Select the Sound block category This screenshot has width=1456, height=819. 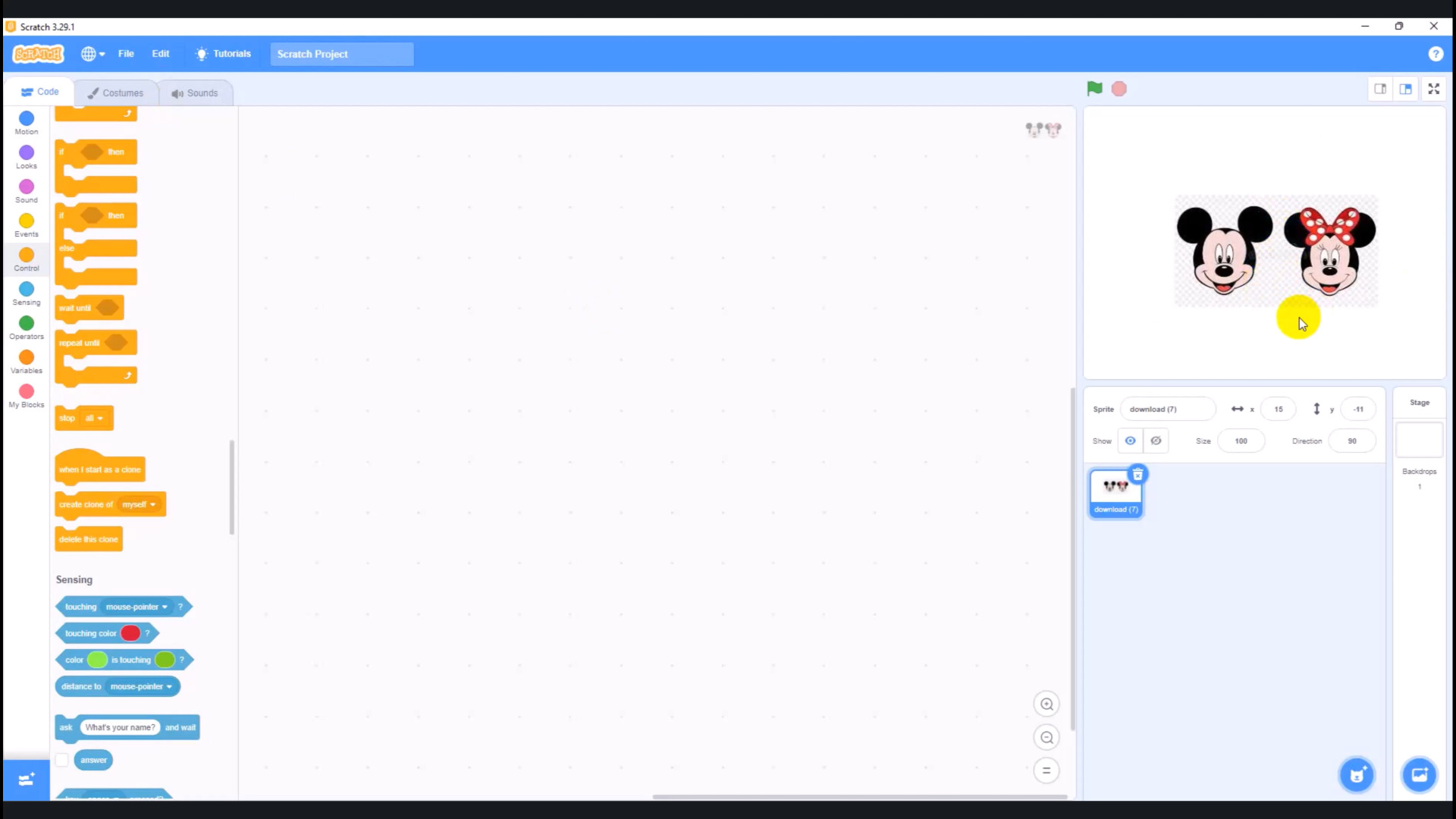tap(27, 191)
